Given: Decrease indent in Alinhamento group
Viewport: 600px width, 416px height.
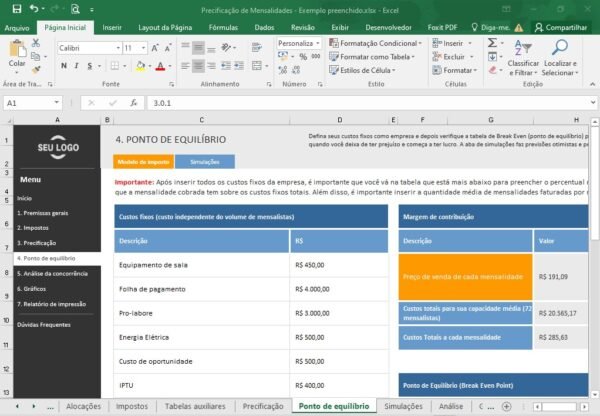Looking at the screenshot, I should [226, 66].
